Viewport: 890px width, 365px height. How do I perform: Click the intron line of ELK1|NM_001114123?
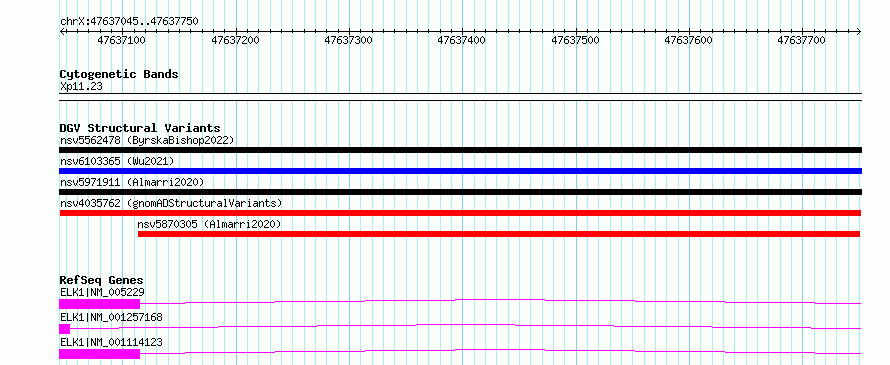(499, 349)
